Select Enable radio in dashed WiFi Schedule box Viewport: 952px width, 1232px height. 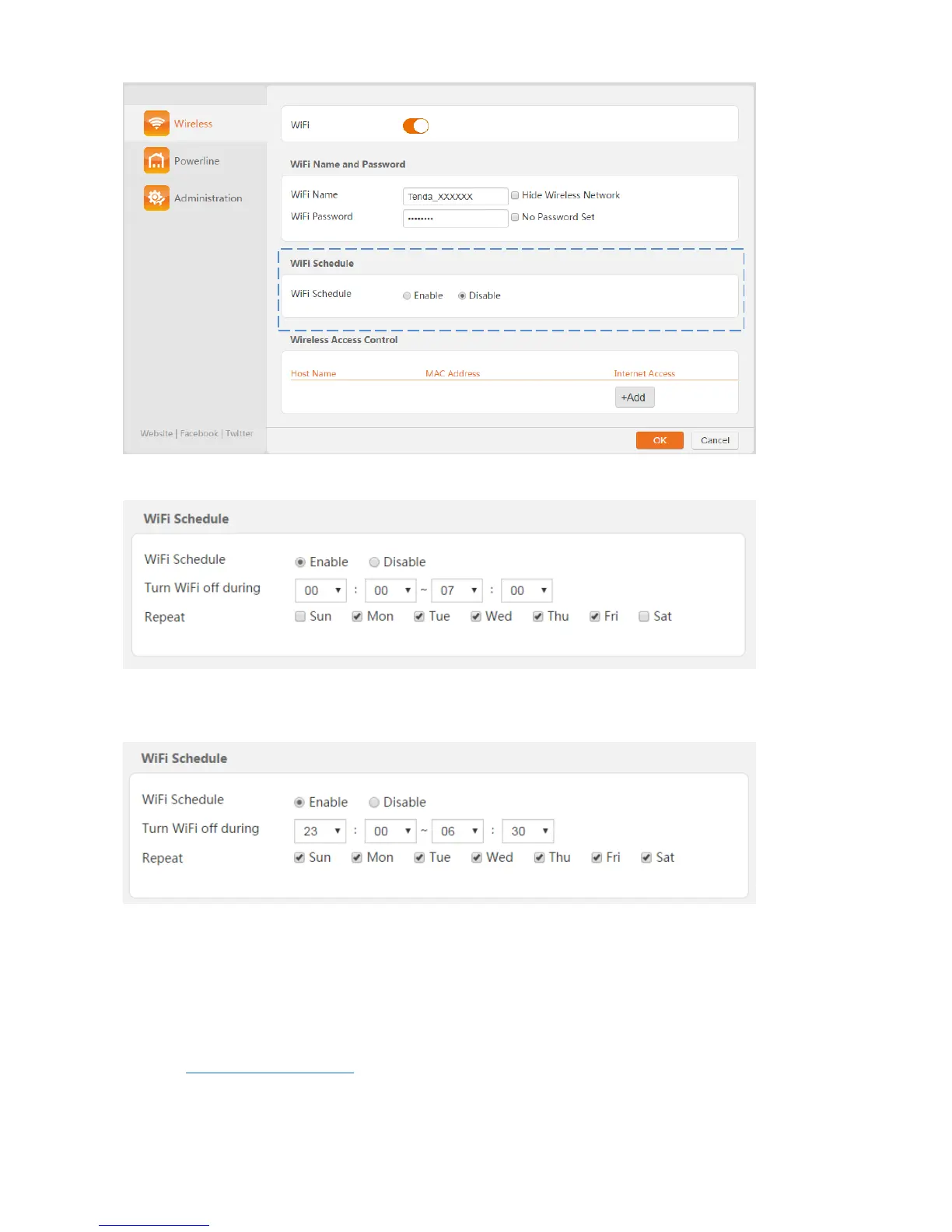coord(407,296)
